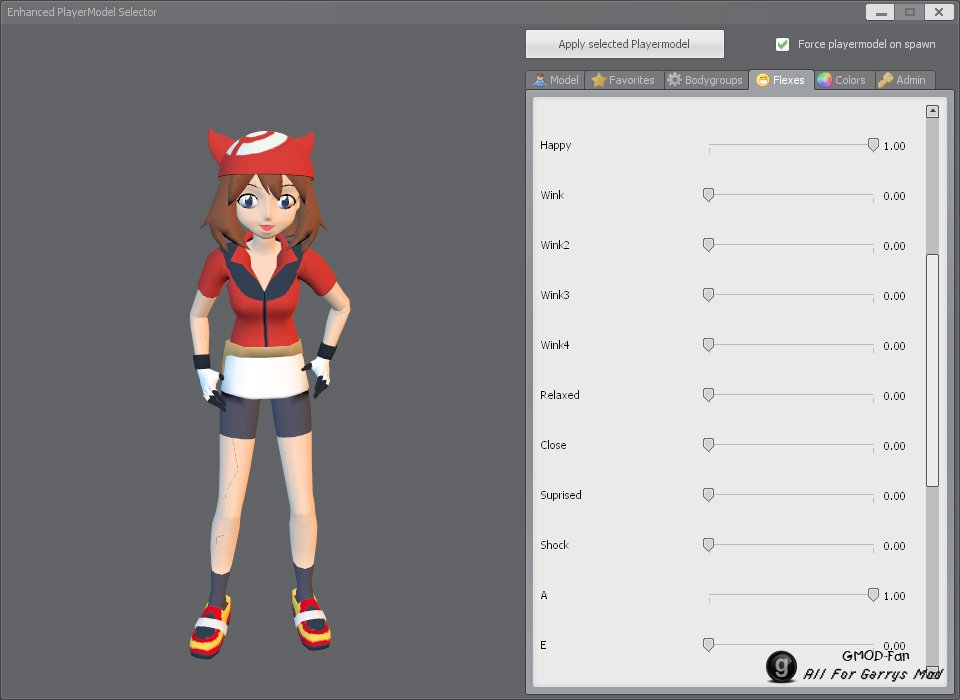Image resolution: width=960 pixels, height=700 pixels.
Task: Select the Flexes tab
Action: [x=781, y=80]
